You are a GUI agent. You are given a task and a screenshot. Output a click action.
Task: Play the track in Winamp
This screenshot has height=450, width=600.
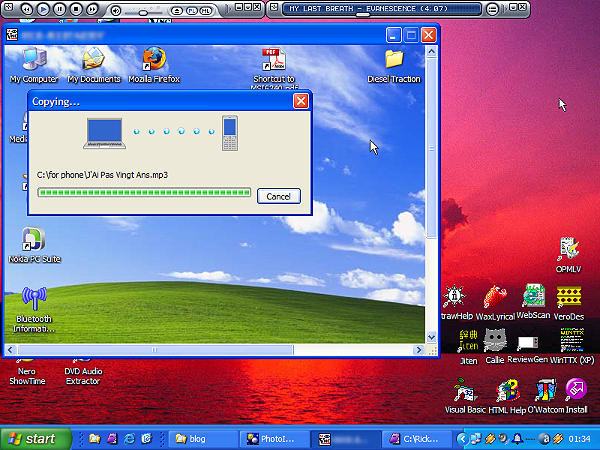pos(43,8)
